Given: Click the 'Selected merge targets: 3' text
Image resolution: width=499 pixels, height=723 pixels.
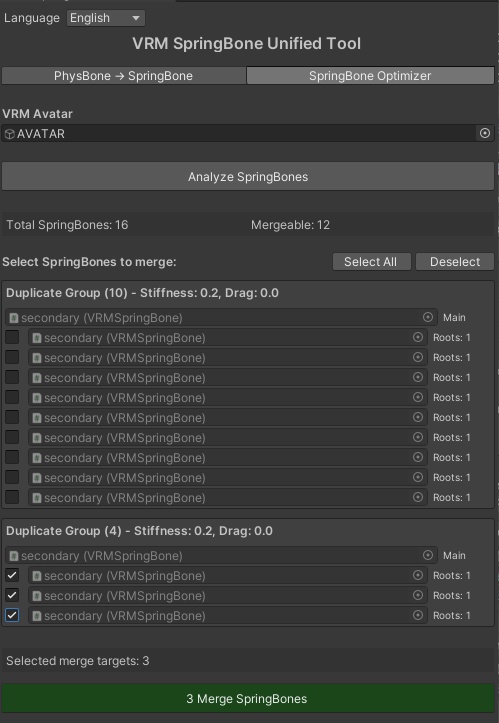Looking at the screenshot, I should 77,661.
